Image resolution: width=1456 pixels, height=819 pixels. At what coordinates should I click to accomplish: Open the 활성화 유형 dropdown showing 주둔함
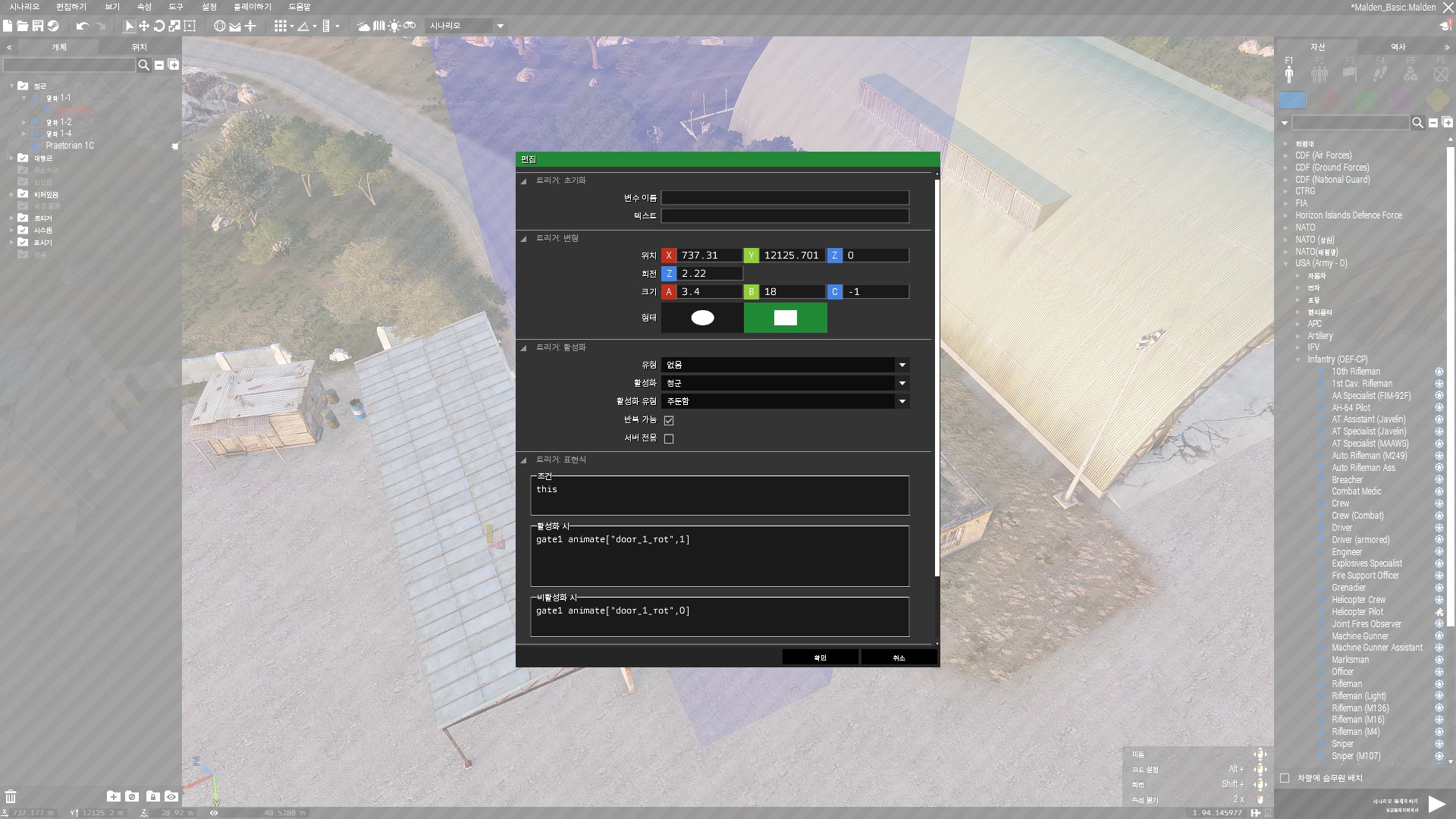785,401
